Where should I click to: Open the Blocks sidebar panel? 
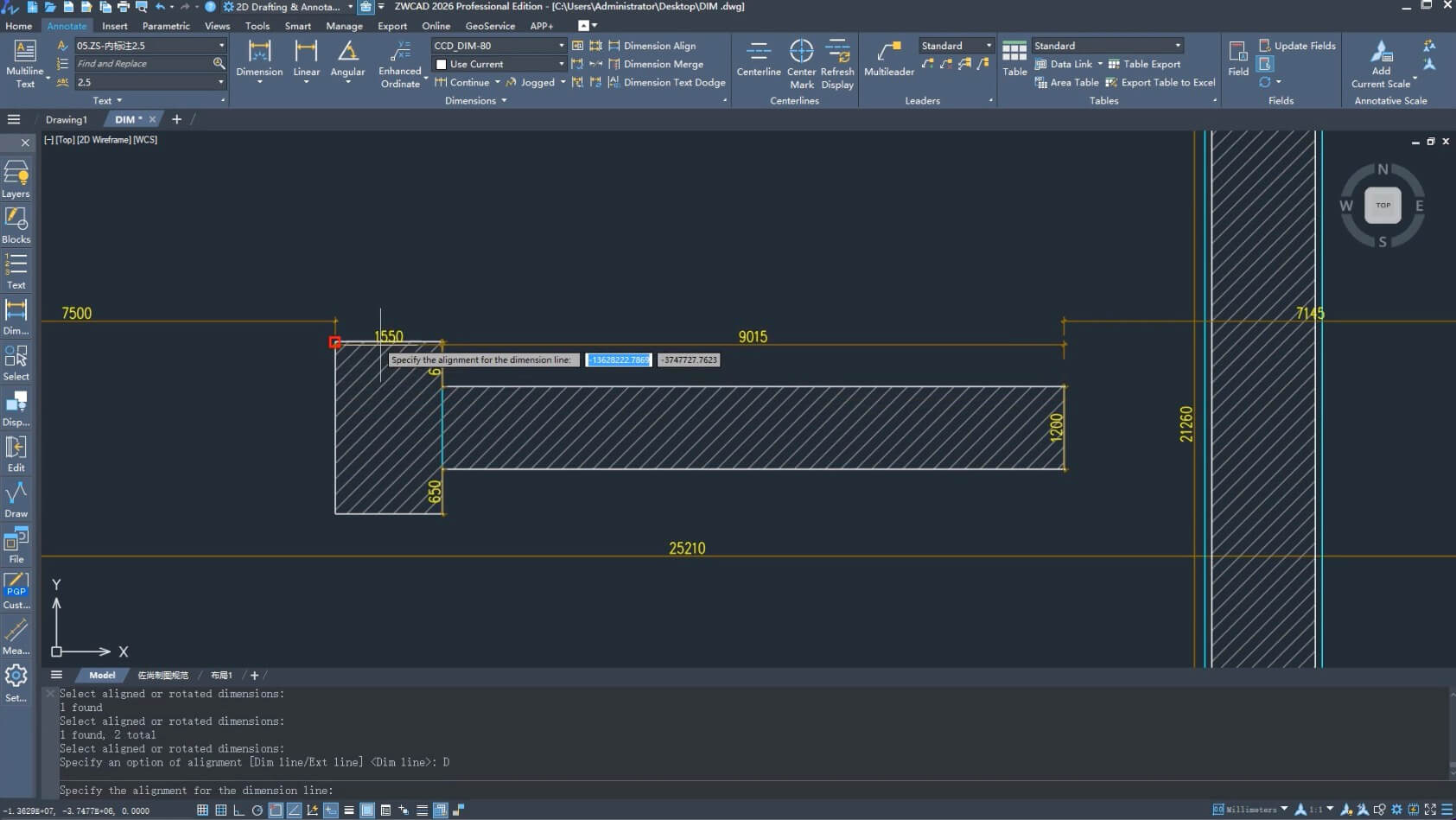[16, 226]
